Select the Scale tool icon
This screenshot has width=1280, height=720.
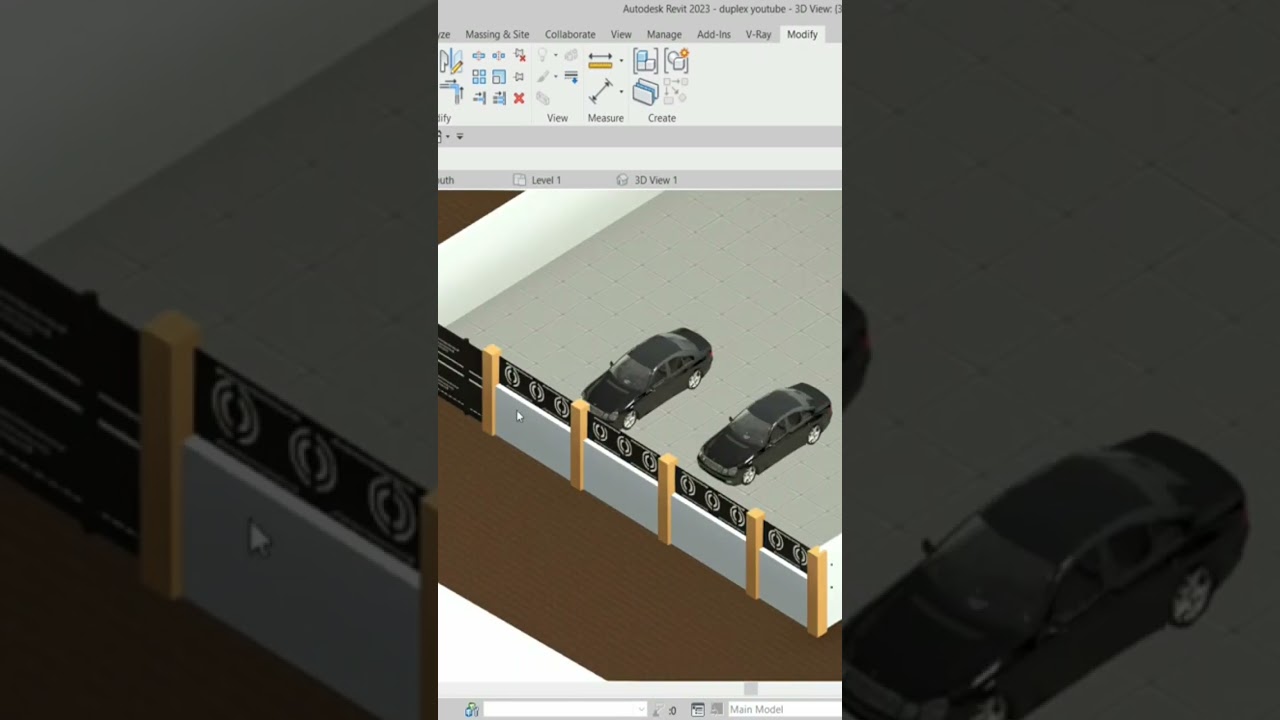499,77
